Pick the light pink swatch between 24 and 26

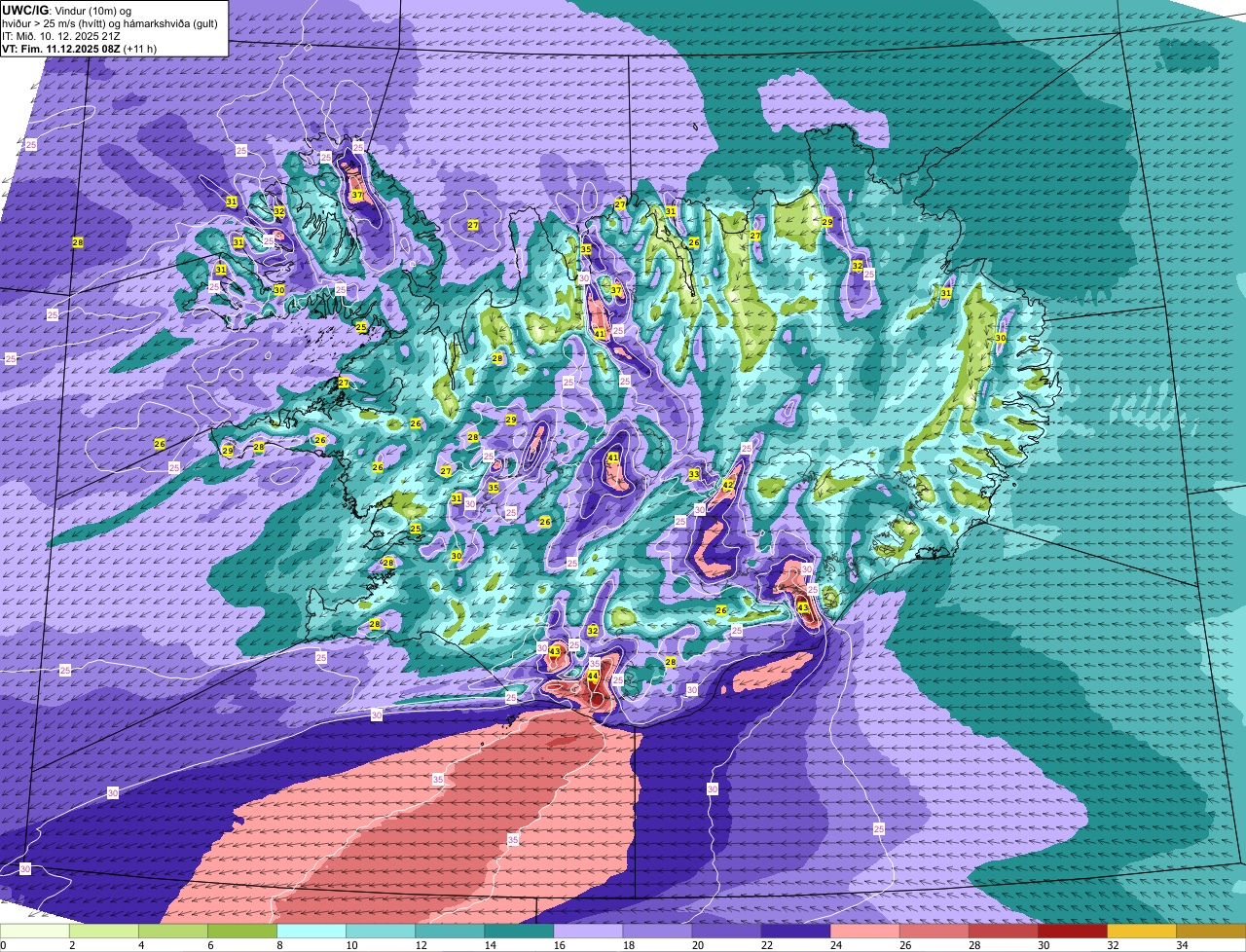pyautogui.click(x=864, y=931)
